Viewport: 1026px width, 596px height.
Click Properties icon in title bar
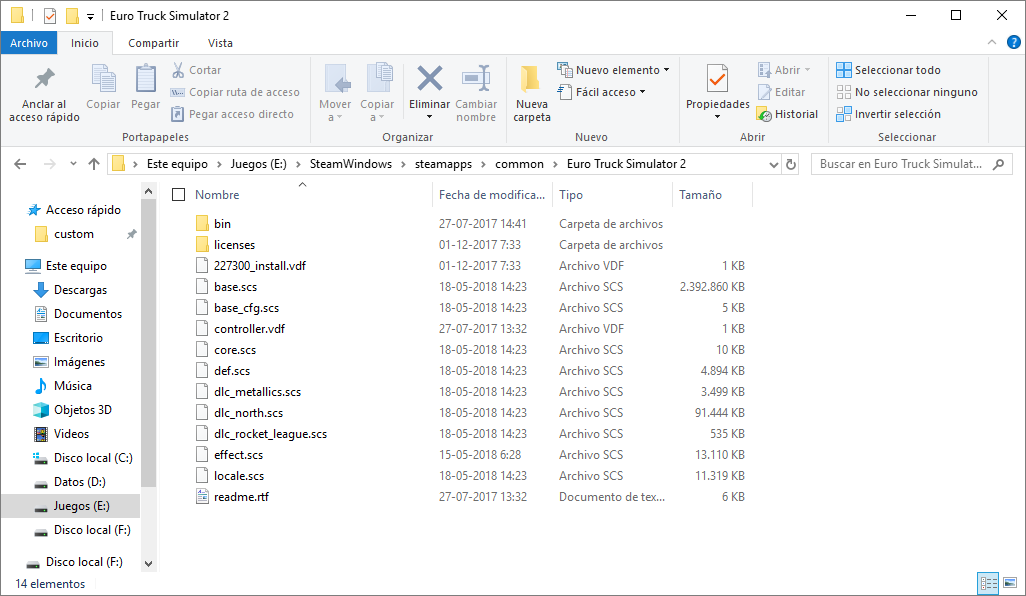click(50, 16)
